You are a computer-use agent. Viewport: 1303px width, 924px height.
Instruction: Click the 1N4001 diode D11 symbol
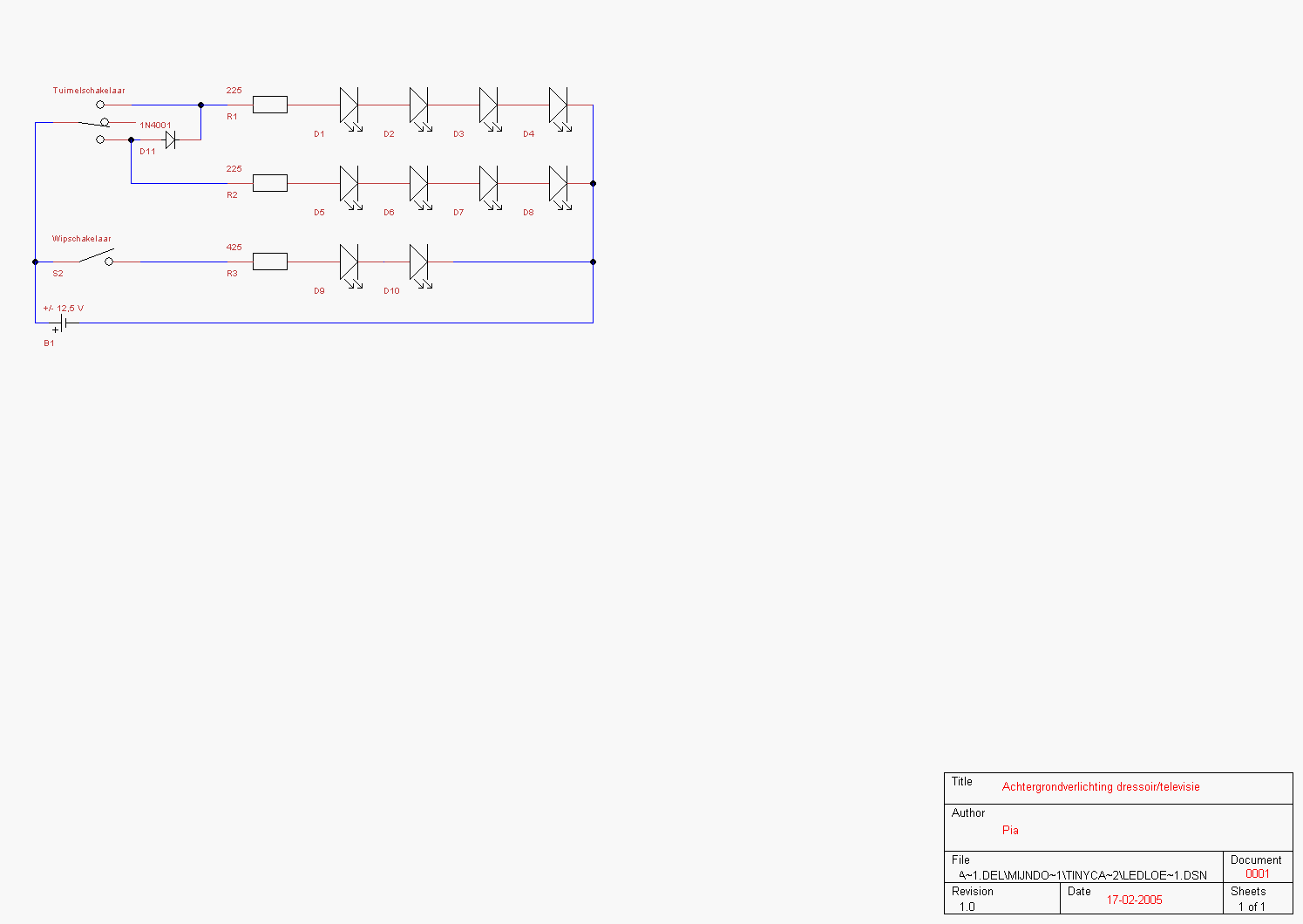(x=171, y=139)
